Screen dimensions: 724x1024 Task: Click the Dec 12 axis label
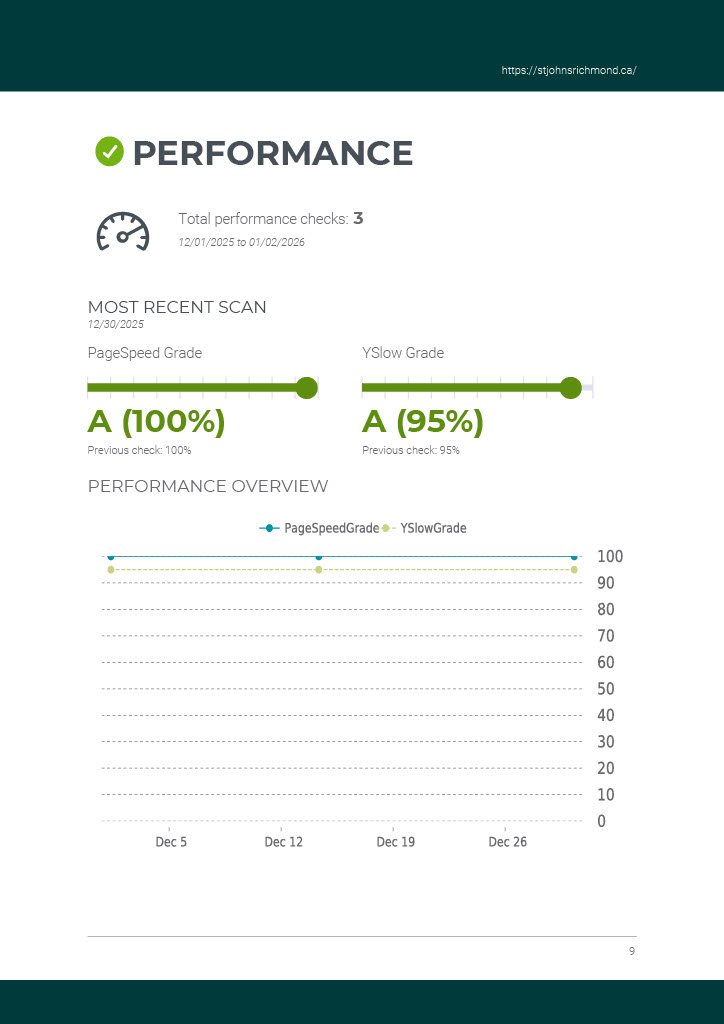click(283, 842)
